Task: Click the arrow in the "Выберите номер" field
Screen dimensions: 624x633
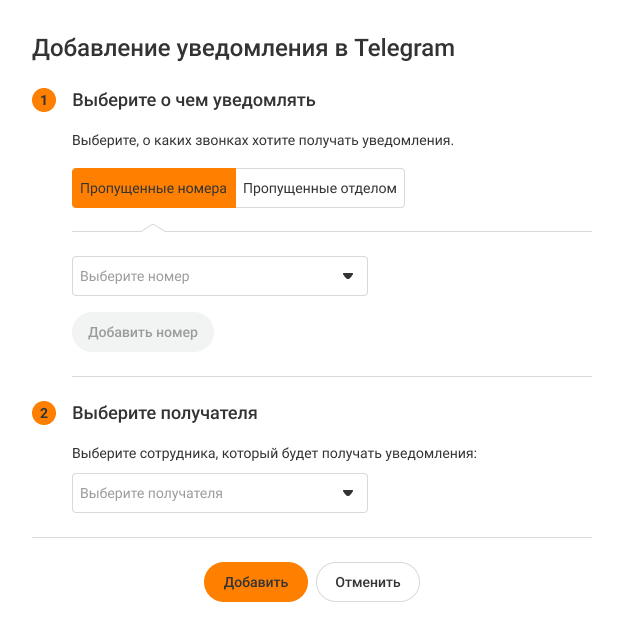Action: [x=348, y=276]
